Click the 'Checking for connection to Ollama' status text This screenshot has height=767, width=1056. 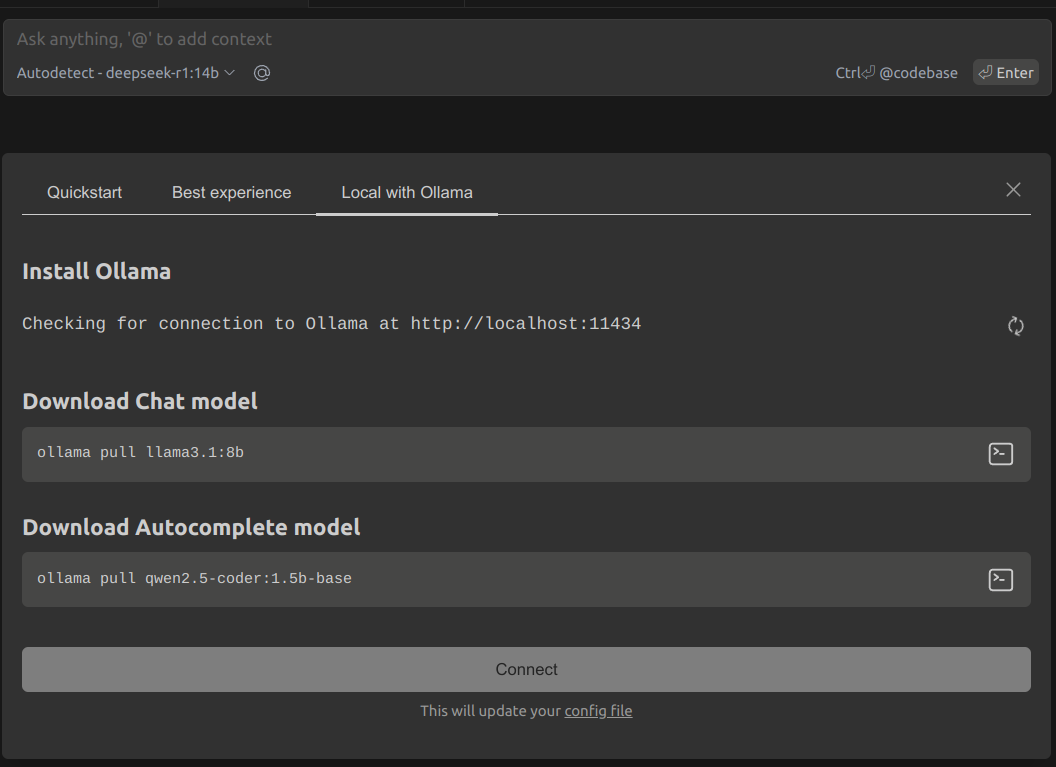[x=331, y=324]
